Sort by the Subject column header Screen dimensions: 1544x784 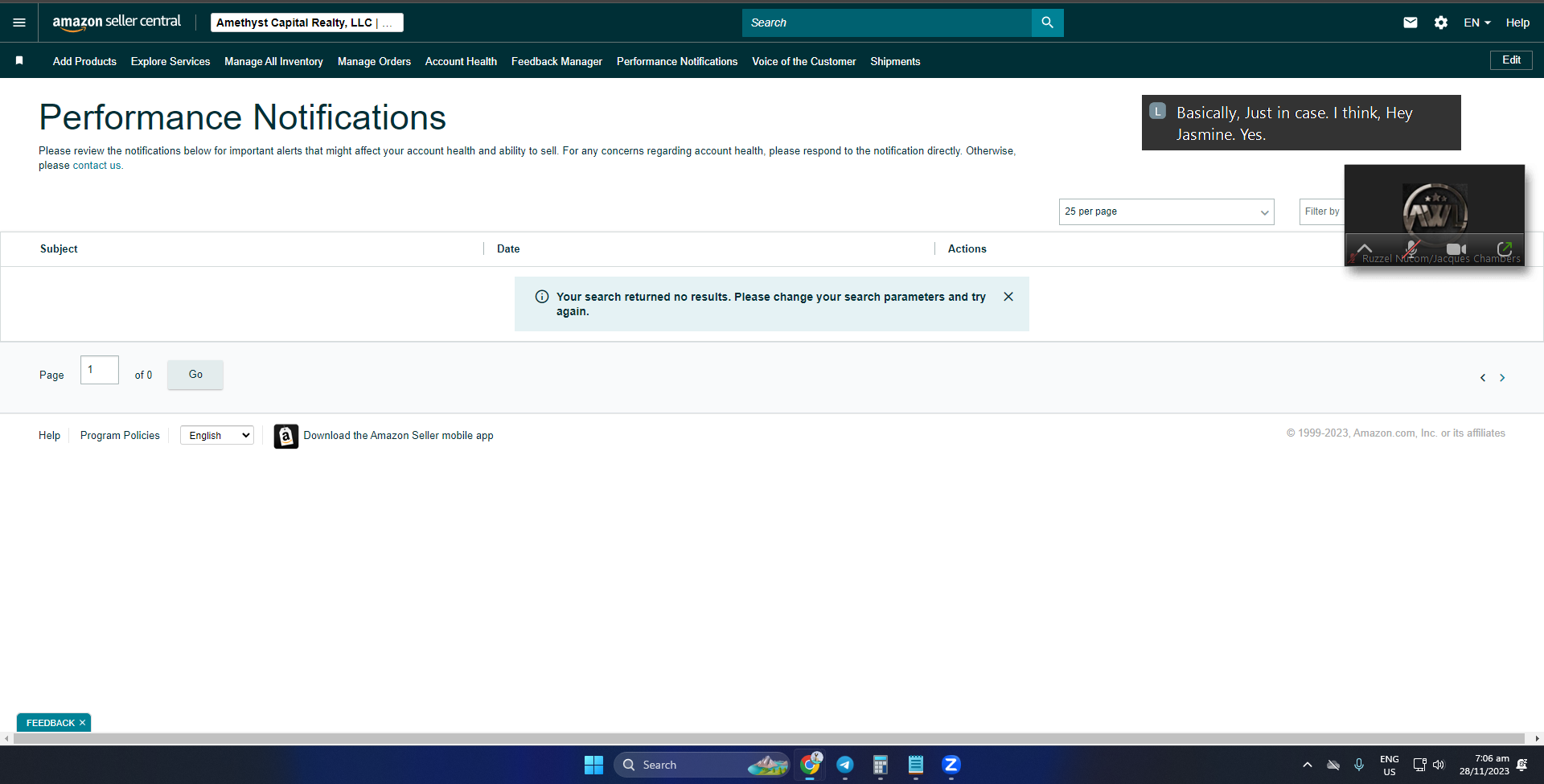pyautogui.click(x=59, y=249)
